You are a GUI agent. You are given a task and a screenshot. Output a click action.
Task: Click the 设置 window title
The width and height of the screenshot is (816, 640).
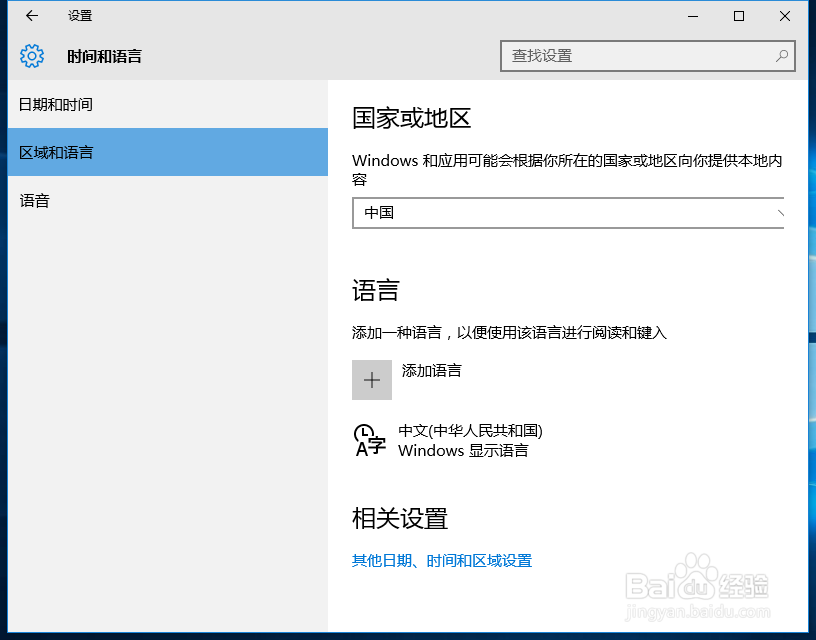point(80,16)
